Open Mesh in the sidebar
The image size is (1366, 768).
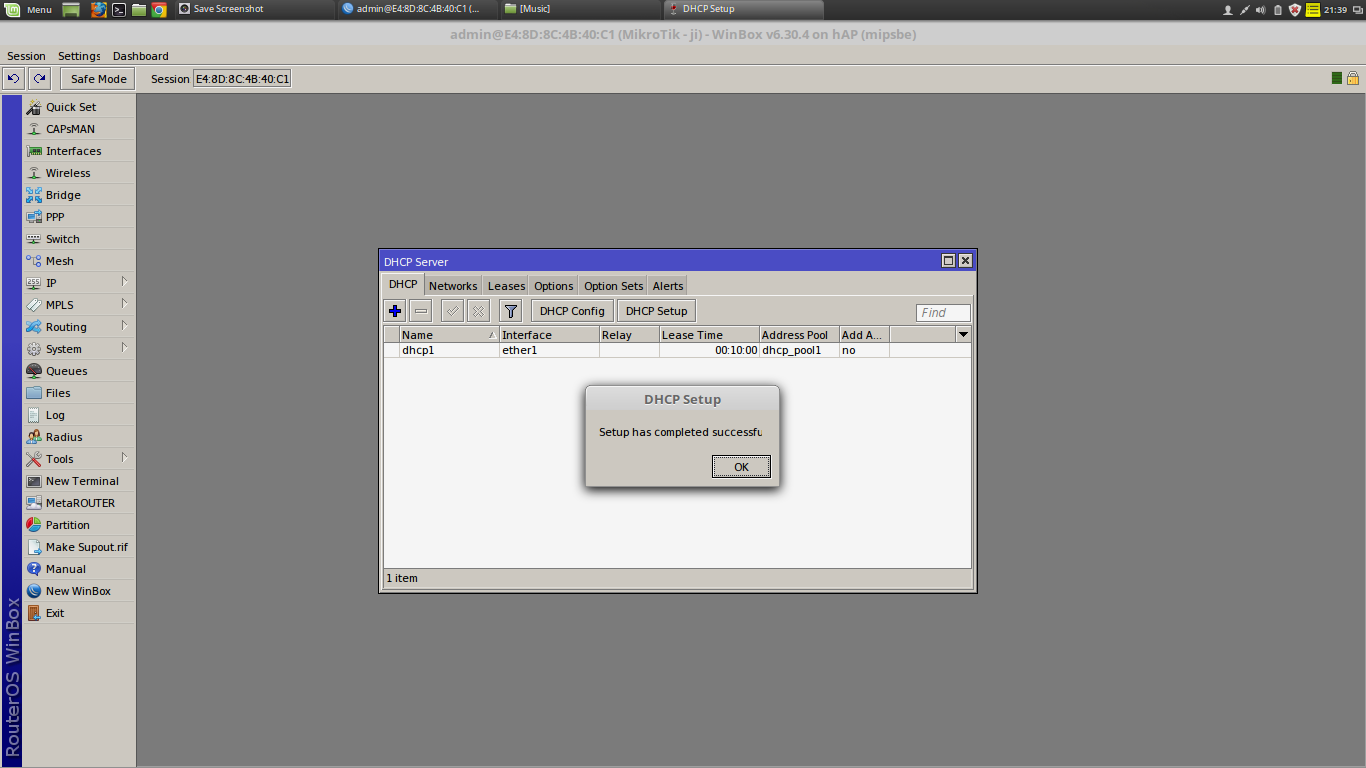pos(79,261)
